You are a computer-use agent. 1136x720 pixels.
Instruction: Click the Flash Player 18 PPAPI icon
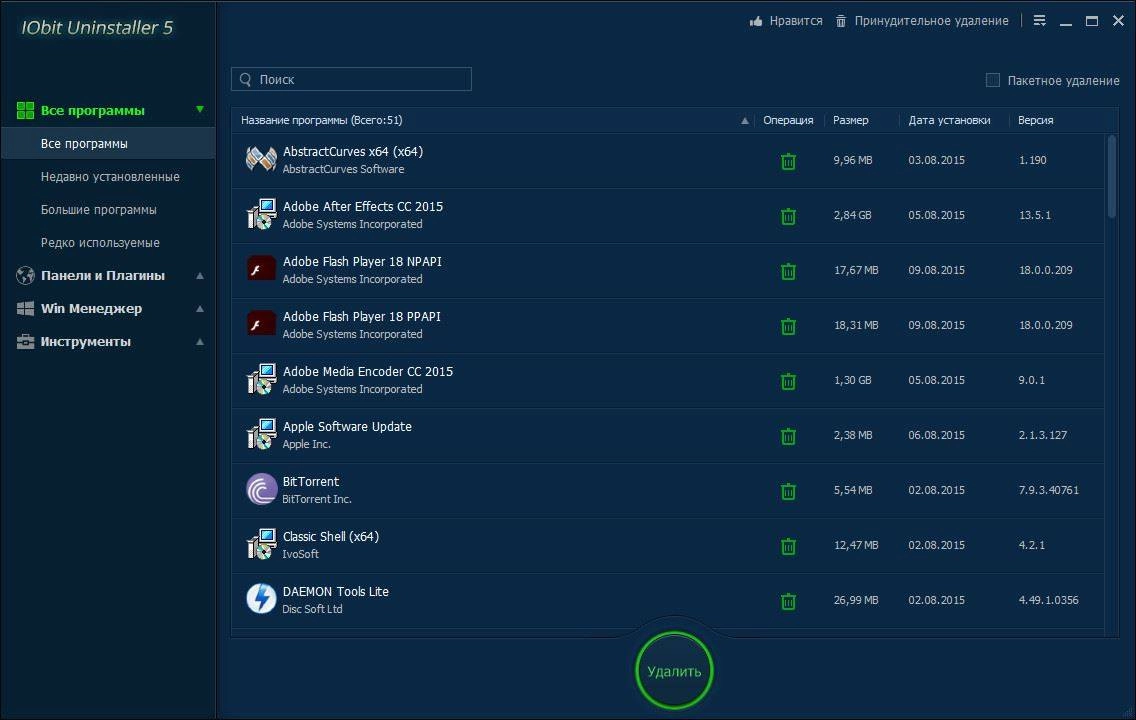coord(261,325)
